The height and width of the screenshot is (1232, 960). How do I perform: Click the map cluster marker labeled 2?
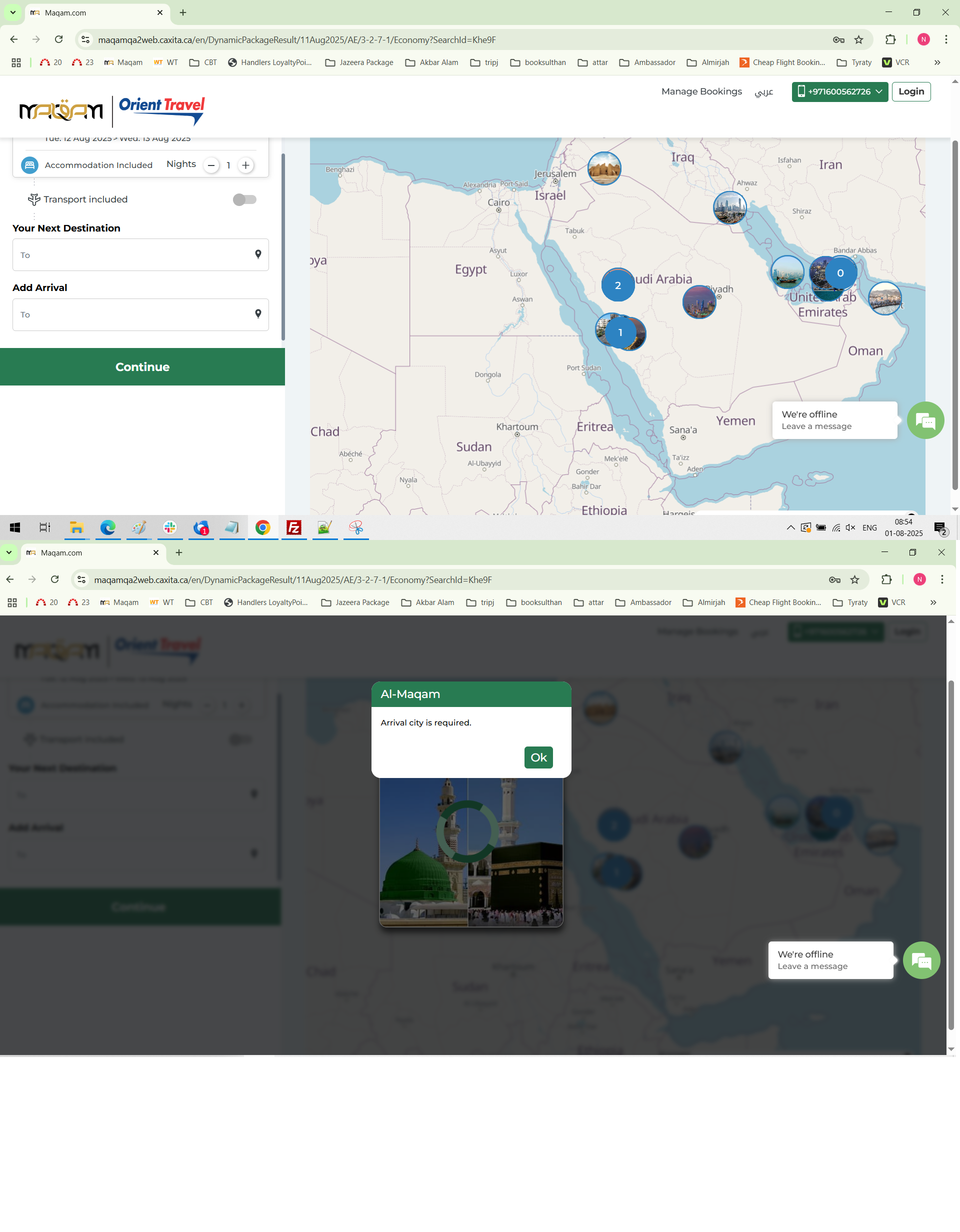tap(617, 285)
